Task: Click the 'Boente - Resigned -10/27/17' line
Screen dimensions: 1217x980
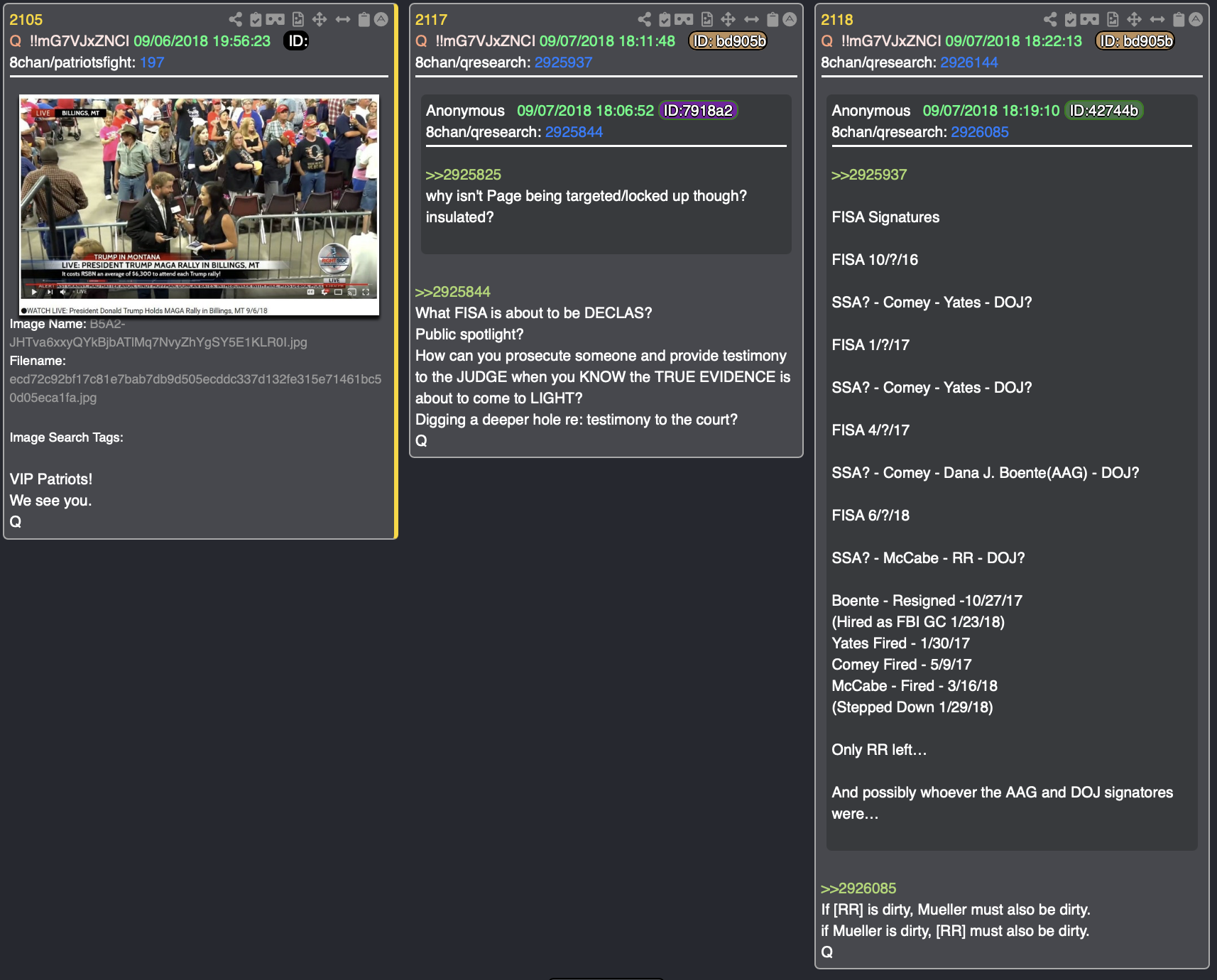Action: point(927,601)
